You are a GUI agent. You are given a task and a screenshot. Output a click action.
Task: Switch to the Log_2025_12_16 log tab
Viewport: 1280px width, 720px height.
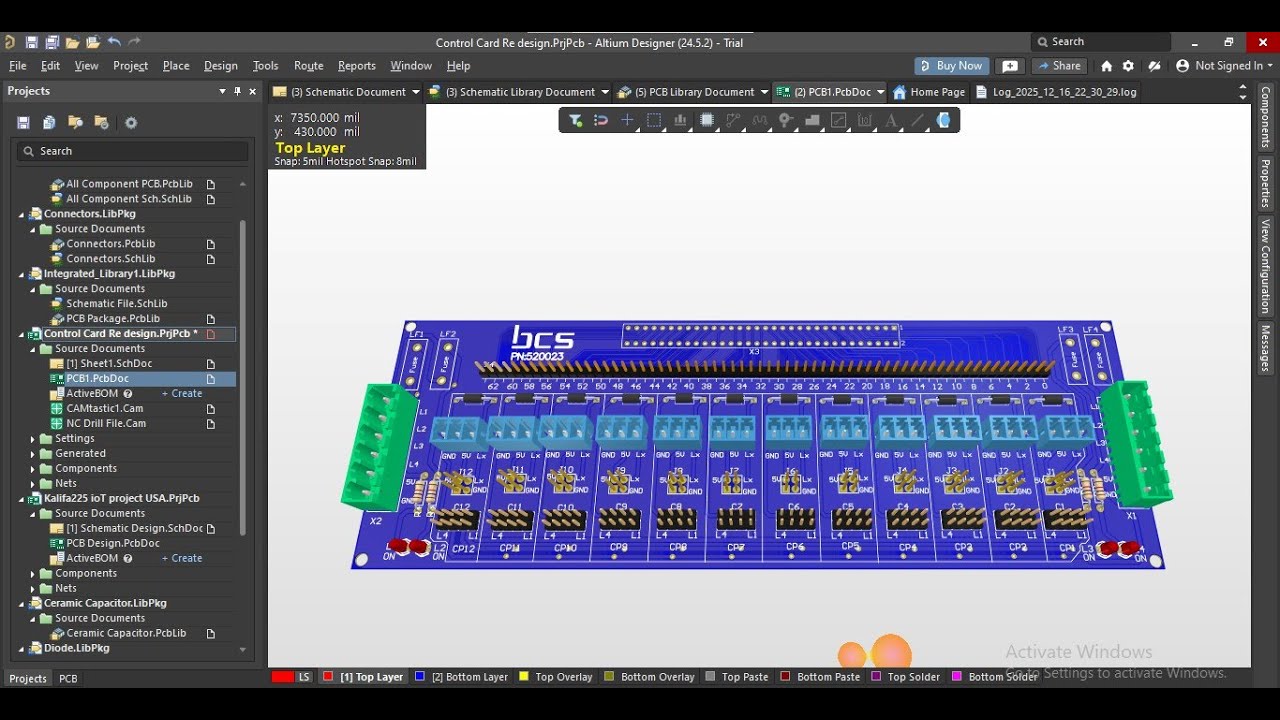click(1056, 92)
